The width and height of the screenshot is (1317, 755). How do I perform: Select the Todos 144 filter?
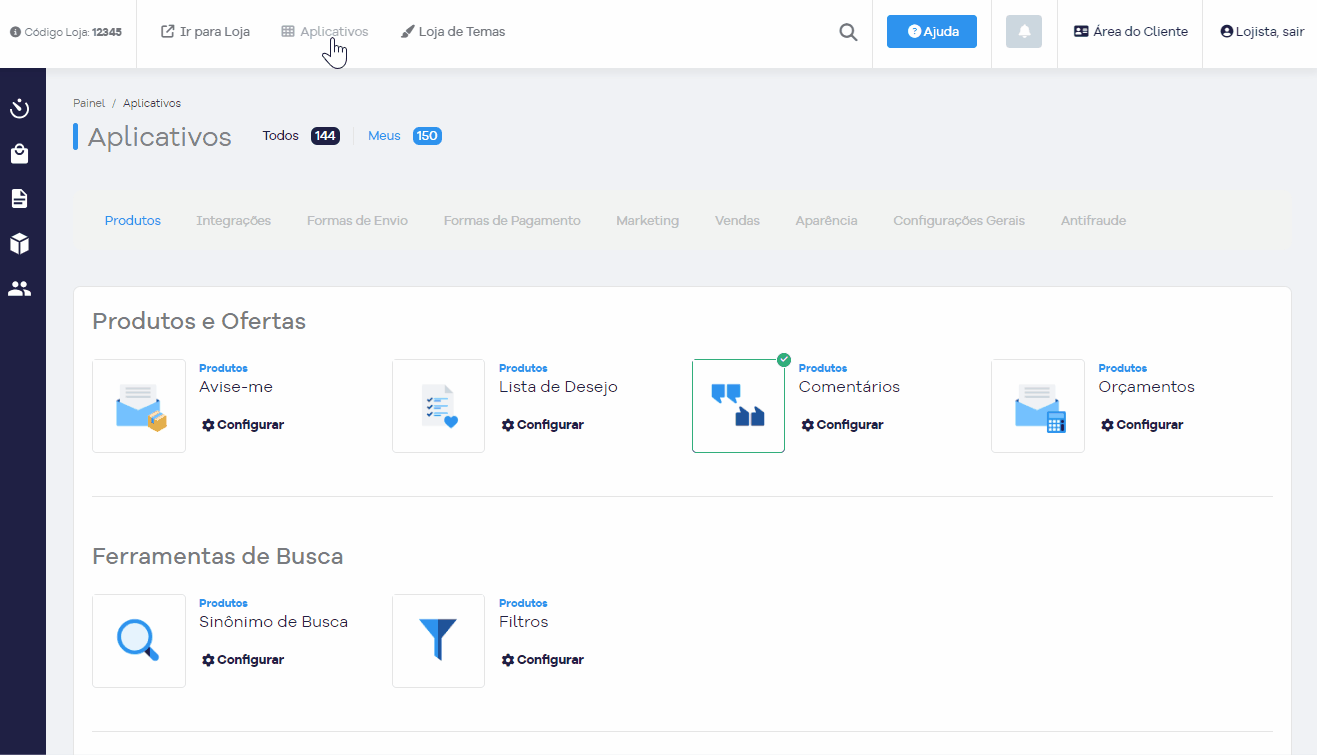click(x=301, y=136)
